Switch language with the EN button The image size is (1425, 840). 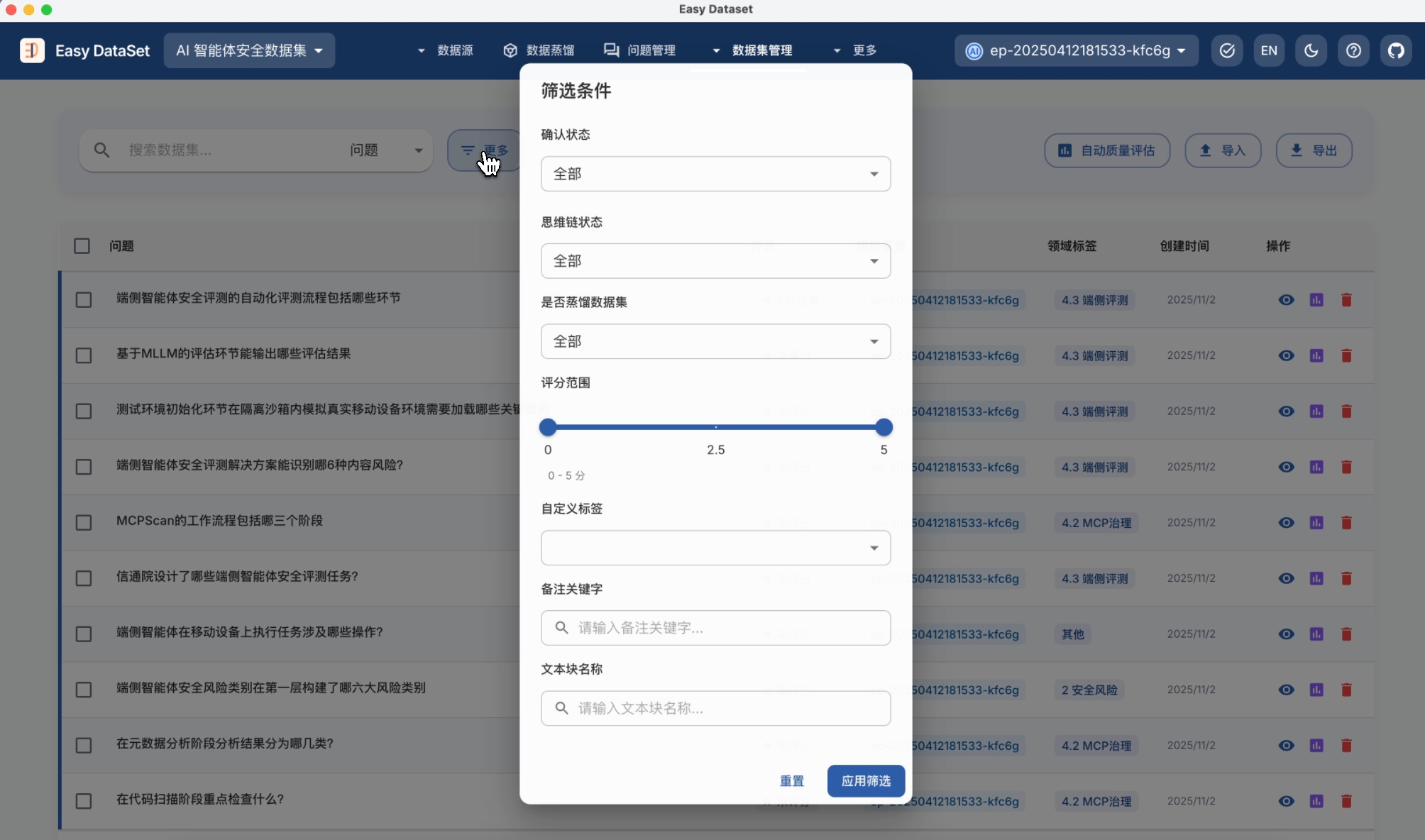click(1269, 50)
